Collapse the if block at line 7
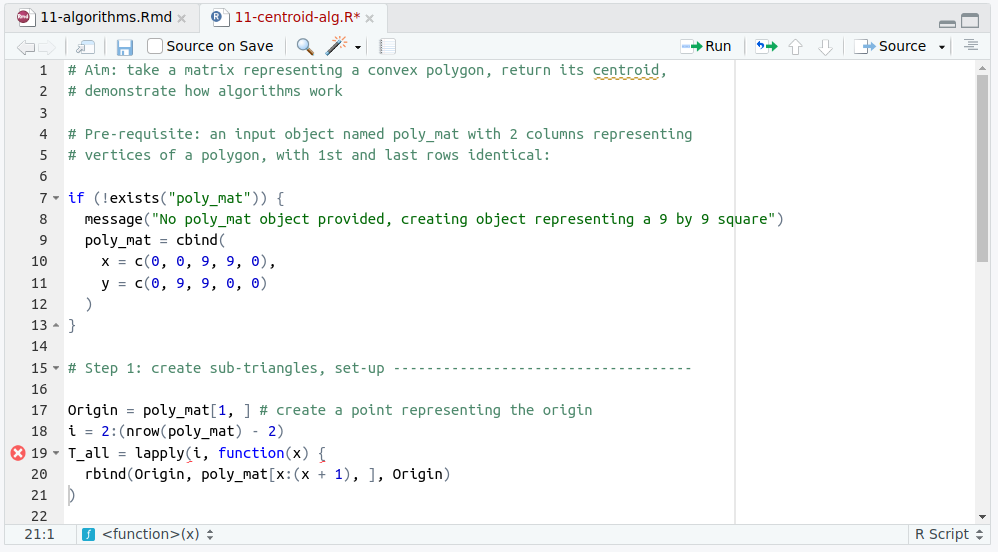 point(56,199)
